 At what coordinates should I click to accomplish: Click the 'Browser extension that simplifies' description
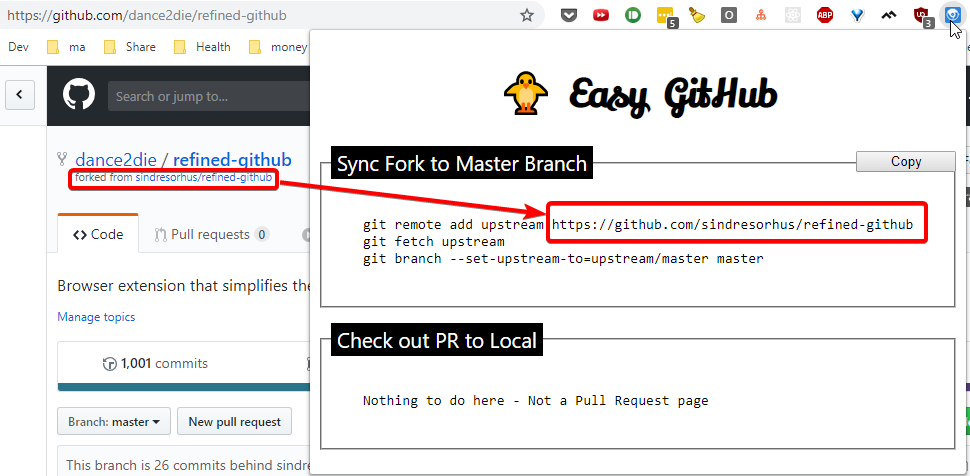pyautogui.click(x=183, y=286)
